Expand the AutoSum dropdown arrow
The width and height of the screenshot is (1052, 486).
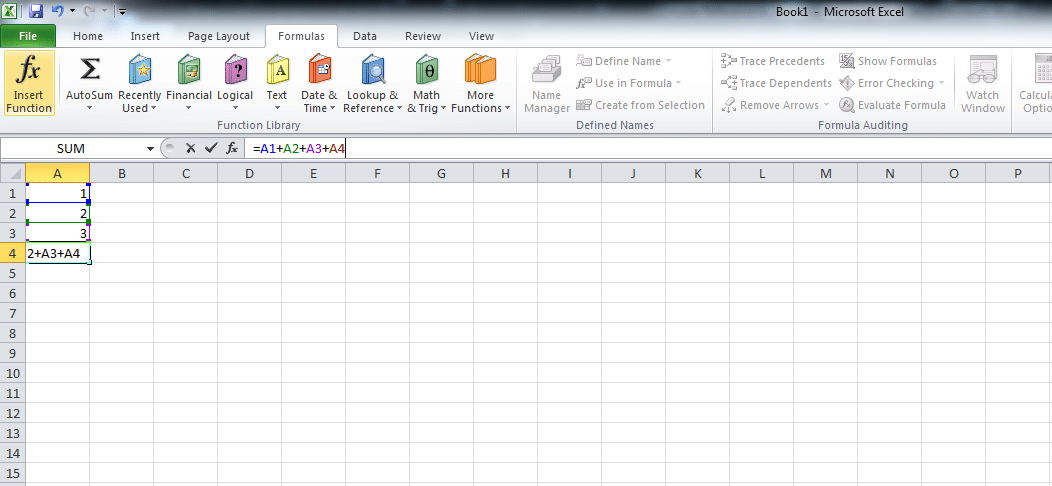(x=89, y=108)
